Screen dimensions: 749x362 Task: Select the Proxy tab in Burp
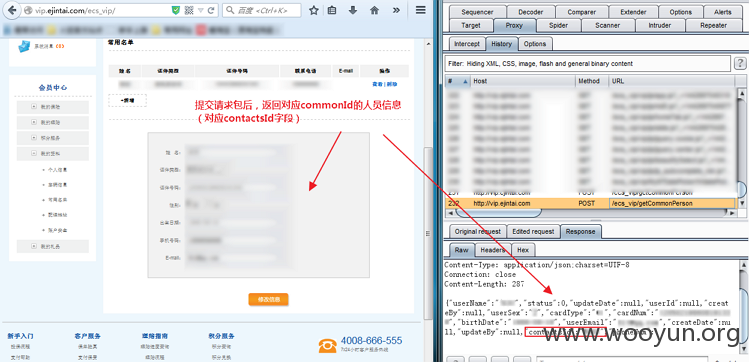click(x=514, y=25)
